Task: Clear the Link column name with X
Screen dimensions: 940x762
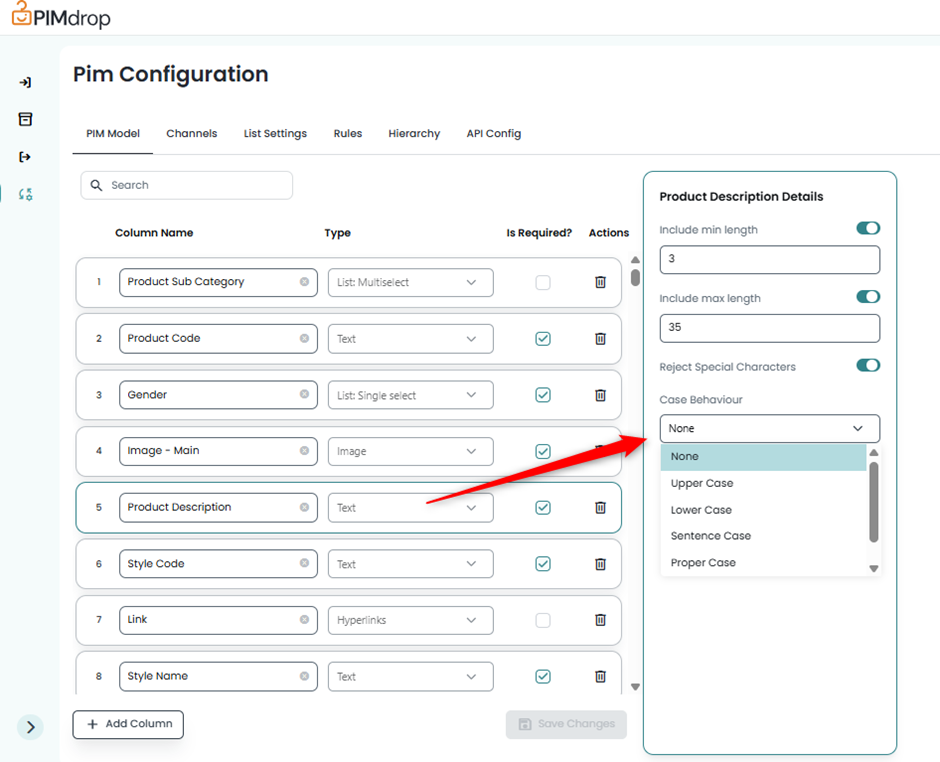Action: point(304,620)
